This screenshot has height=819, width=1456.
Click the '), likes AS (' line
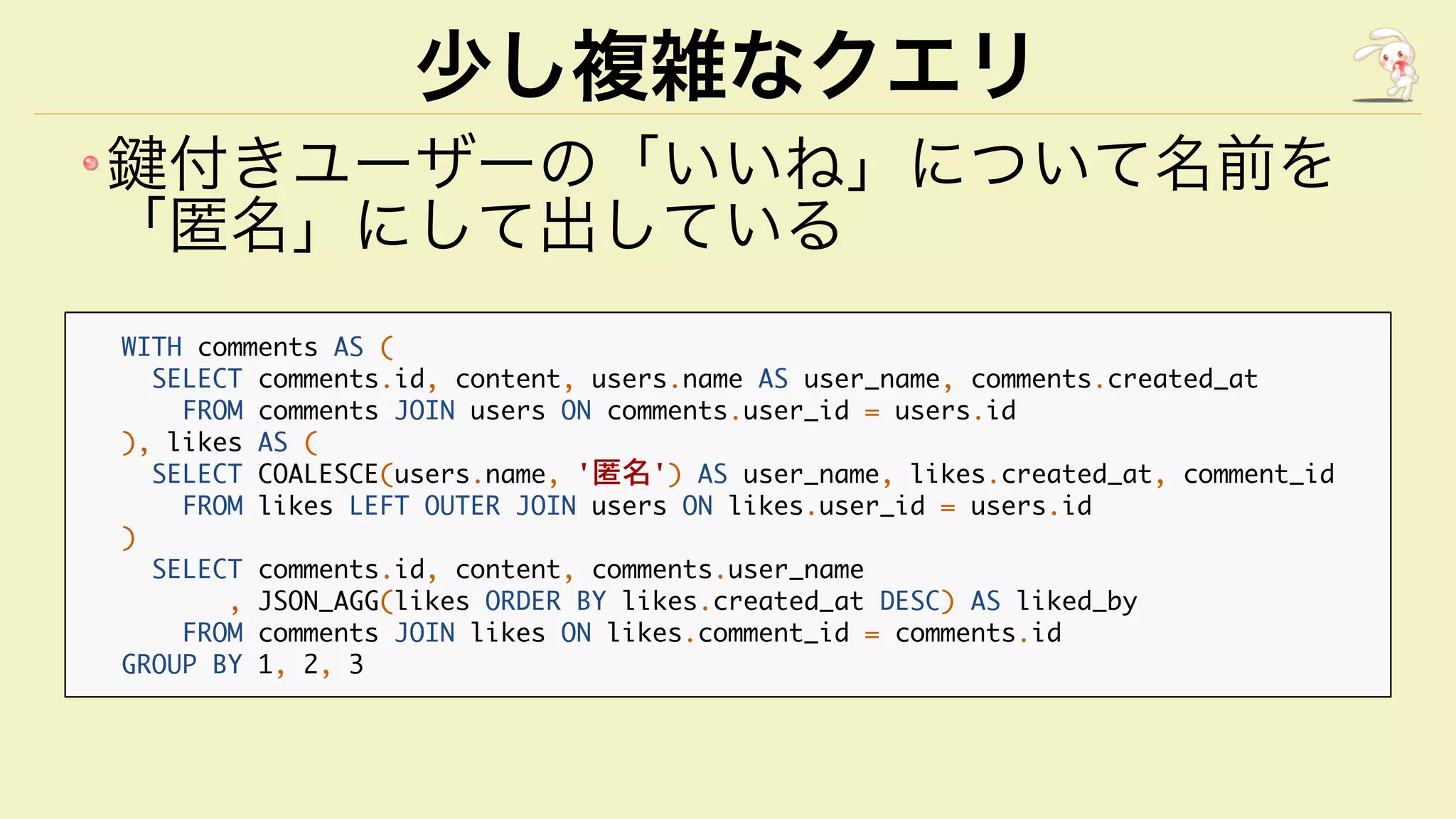coord(220,442)
